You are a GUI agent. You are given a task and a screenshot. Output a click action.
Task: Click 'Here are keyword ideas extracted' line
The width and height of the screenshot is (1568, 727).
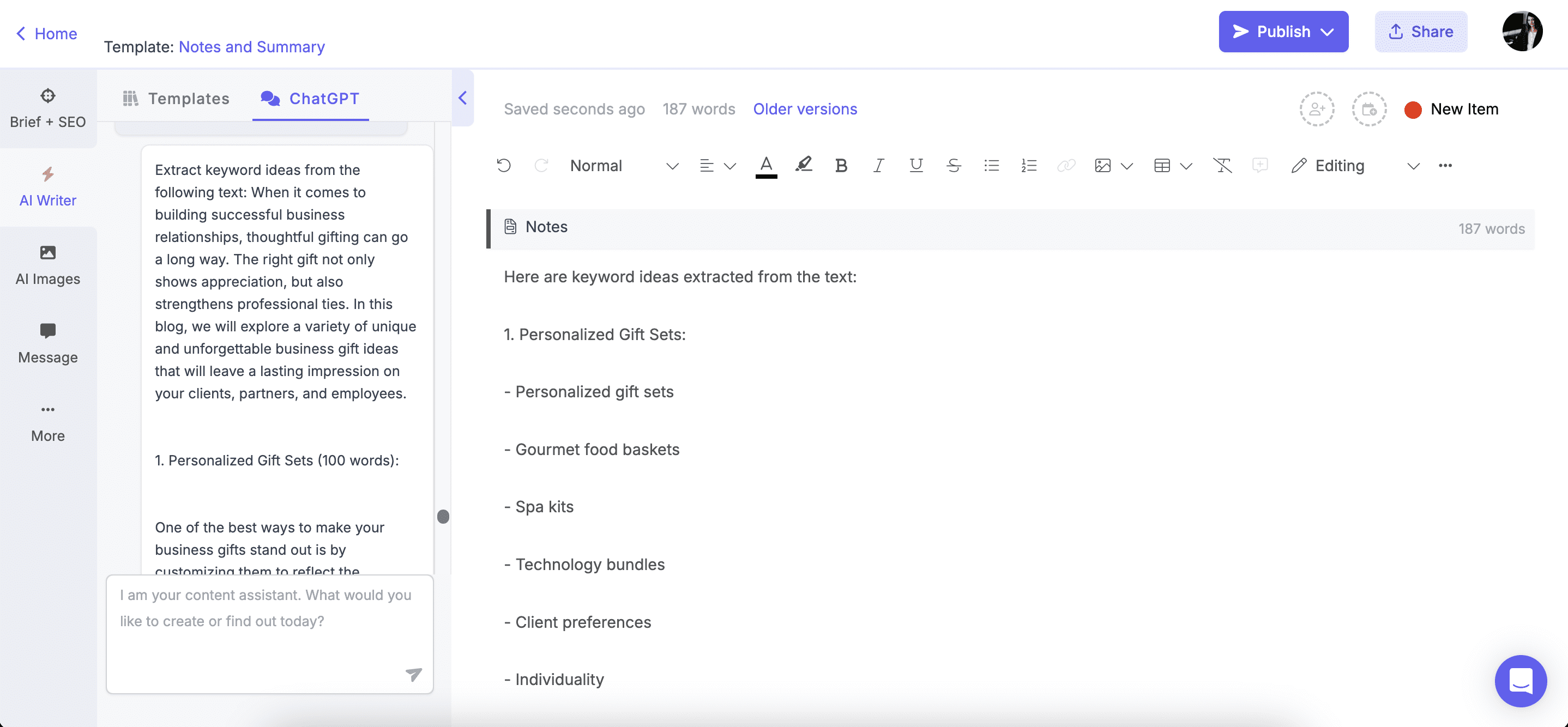pyautogui.click(x=680, y=277)
